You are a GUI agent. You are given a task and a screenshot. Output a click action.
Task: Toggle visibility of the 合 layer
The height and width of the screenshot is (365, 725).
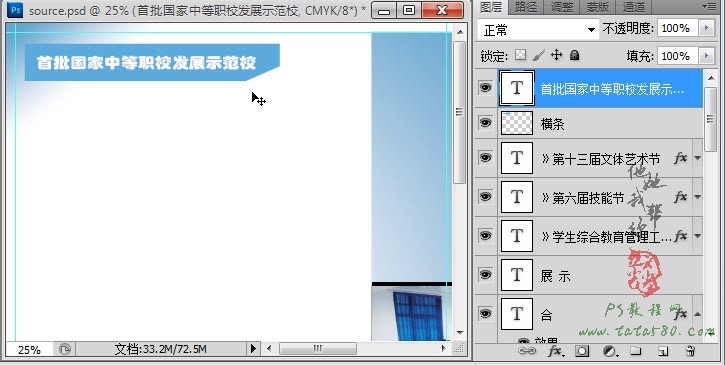tap(485, 313)
